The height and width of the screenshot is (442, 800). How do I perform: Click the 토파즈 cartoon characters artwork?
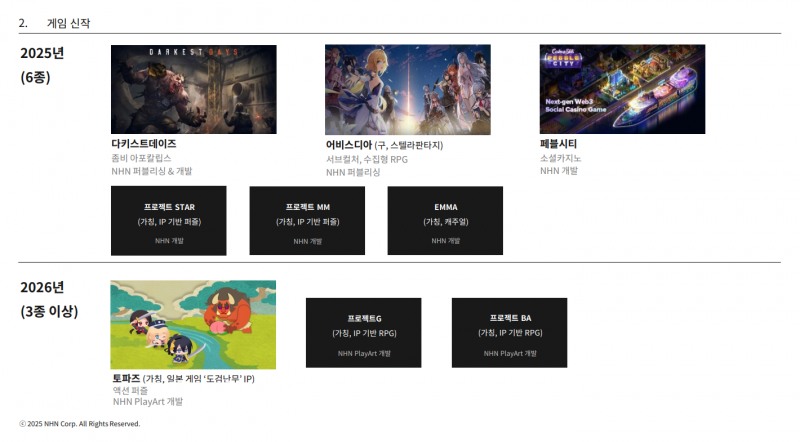(x=193, y=324)
